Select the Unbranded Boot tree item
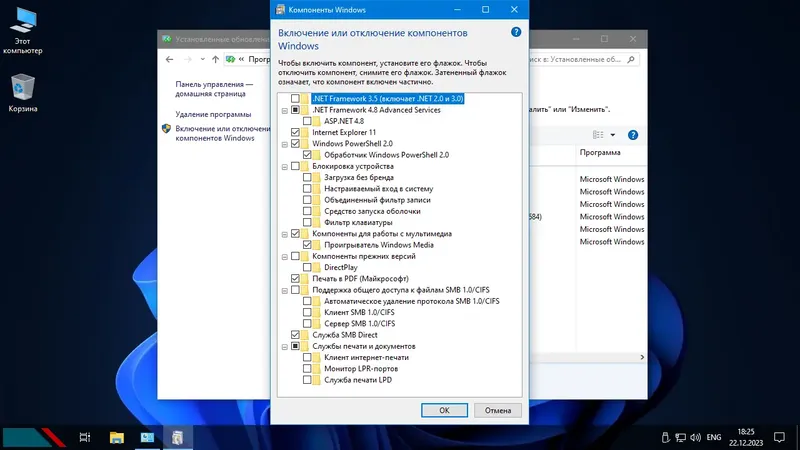Viewport: 800px width, 450px height. coord(359,177)
